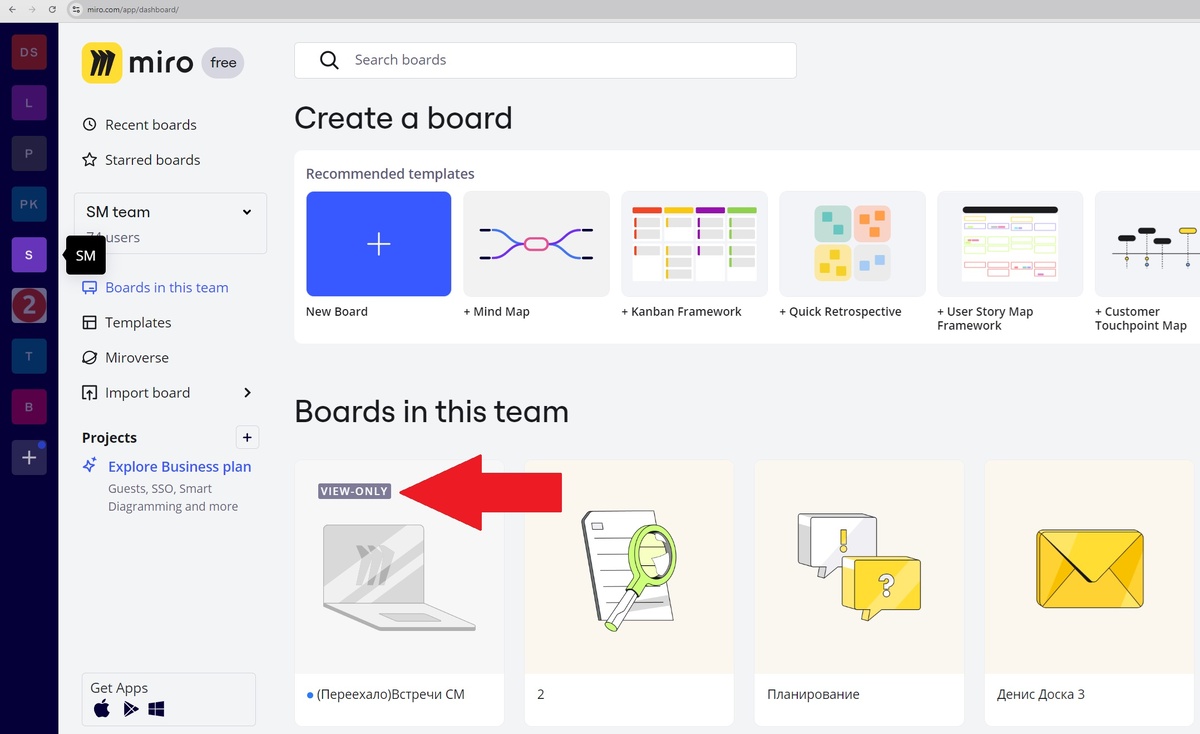Focus the Search boards field
1200x734 pixels.
545,60
